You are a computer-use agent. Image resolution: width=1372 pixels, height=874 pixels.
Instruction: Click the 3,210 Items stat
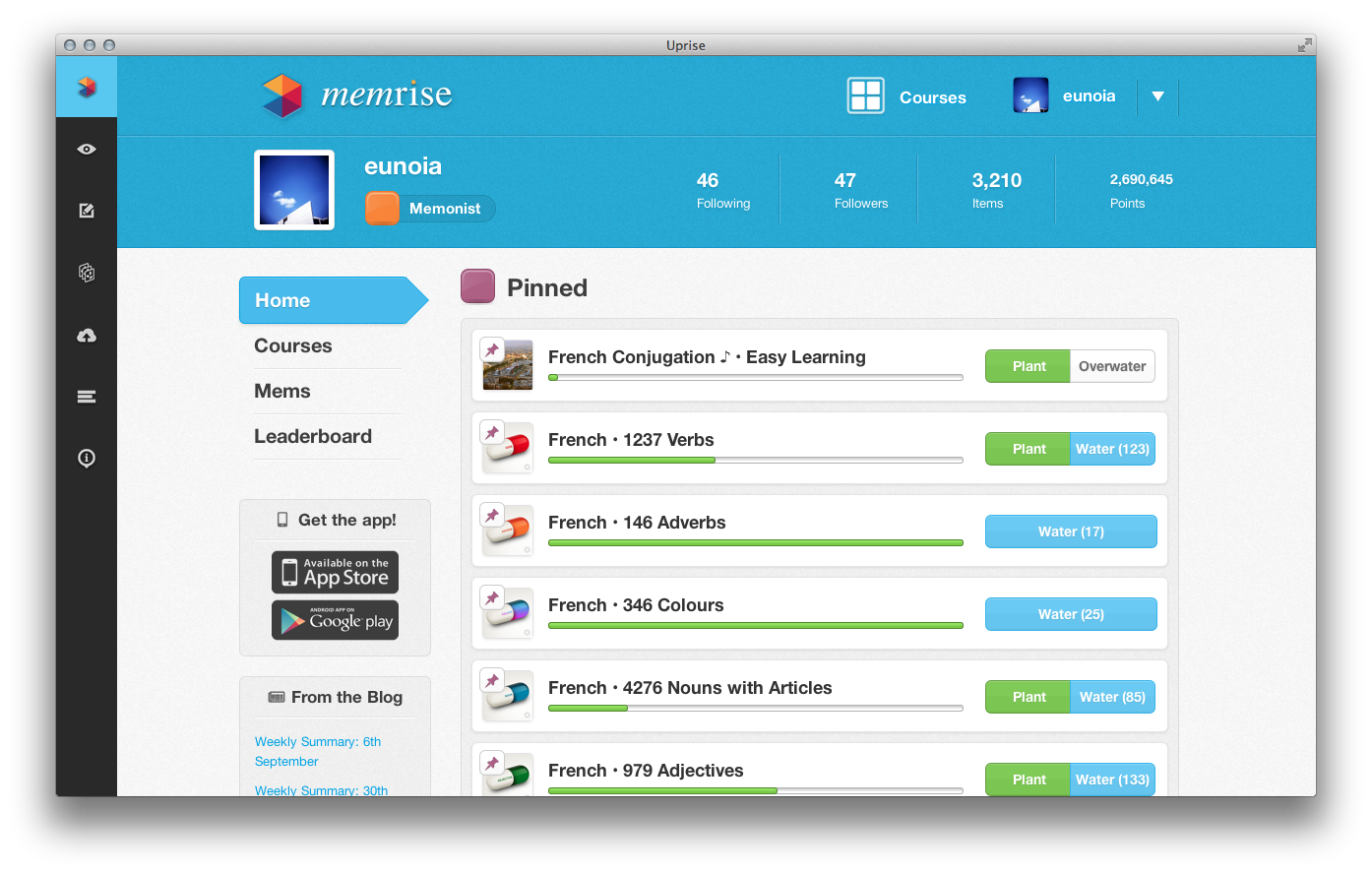click(996, 190)
